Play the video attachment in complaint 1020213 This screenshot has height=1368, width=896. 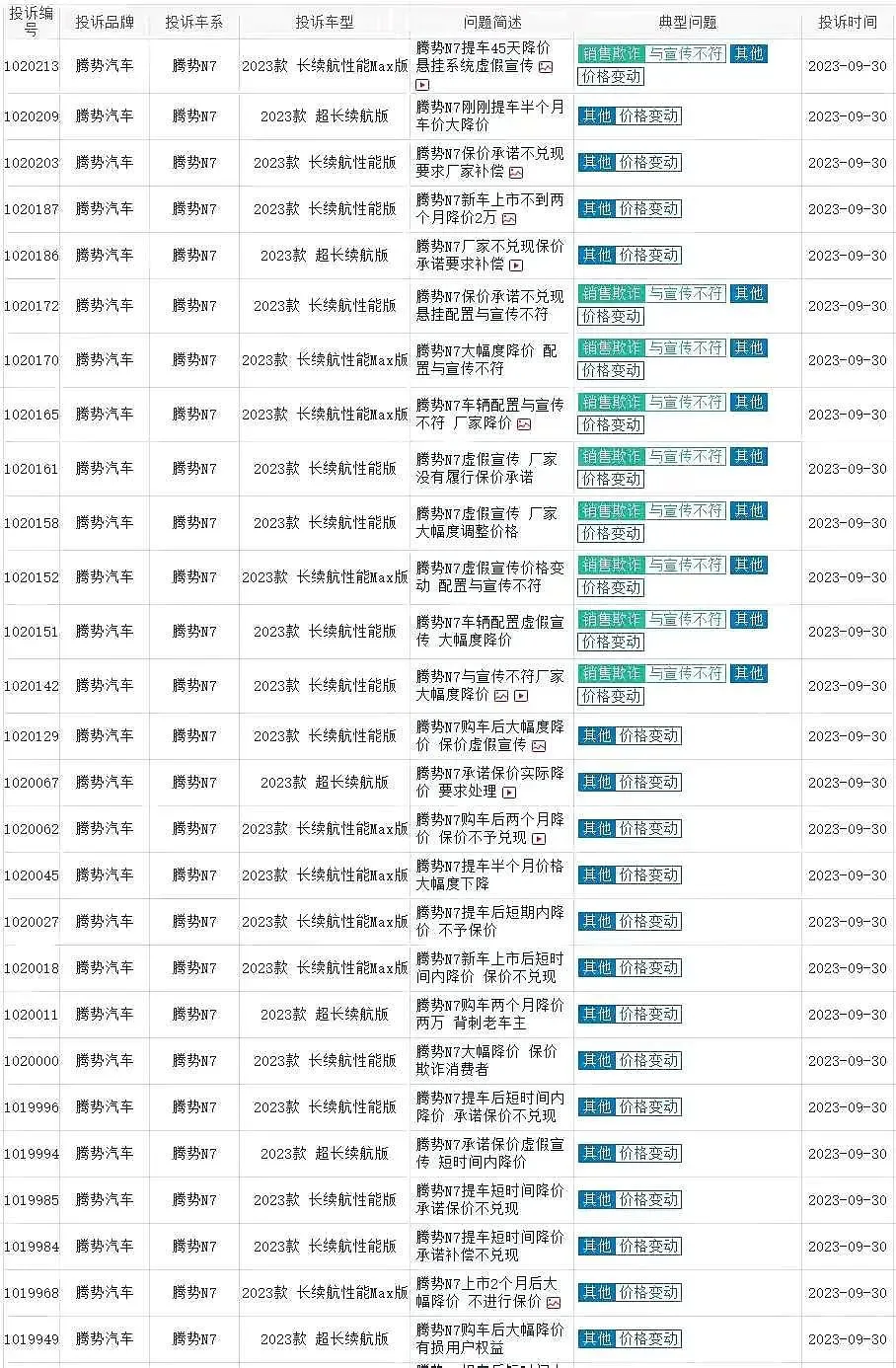422,85
